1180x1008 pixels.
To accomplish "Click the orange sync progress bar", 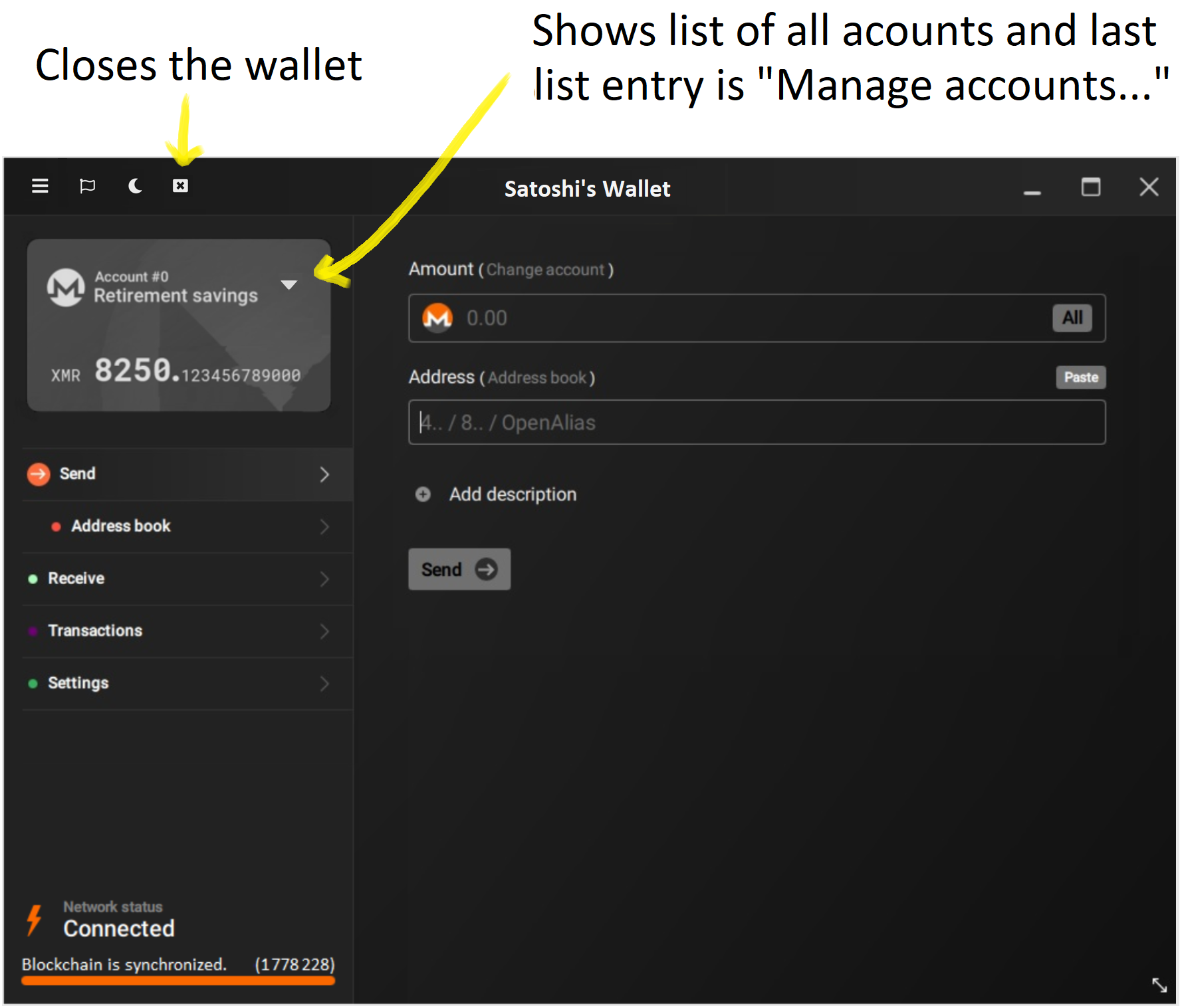I will [178, 981].
